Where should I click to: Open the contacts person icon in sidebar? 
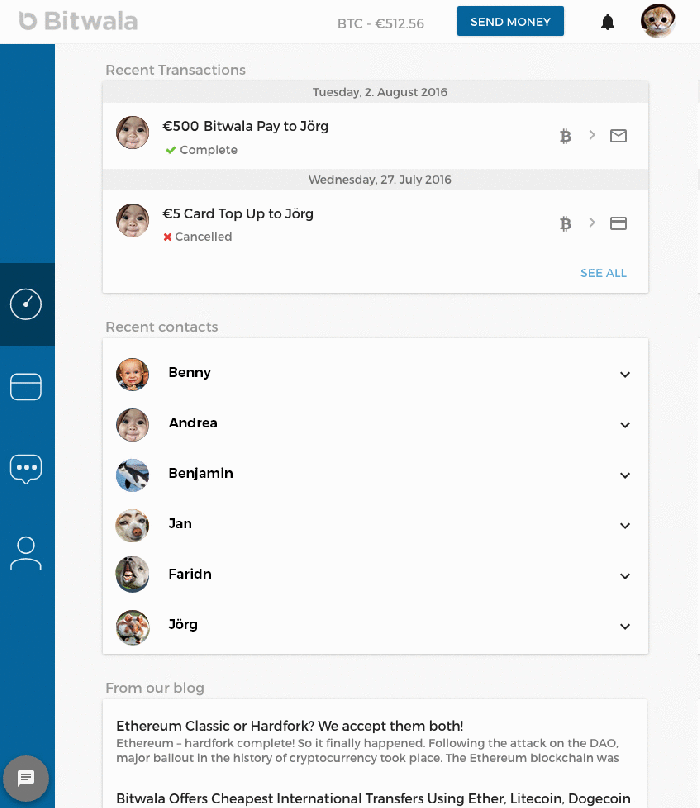26,553
